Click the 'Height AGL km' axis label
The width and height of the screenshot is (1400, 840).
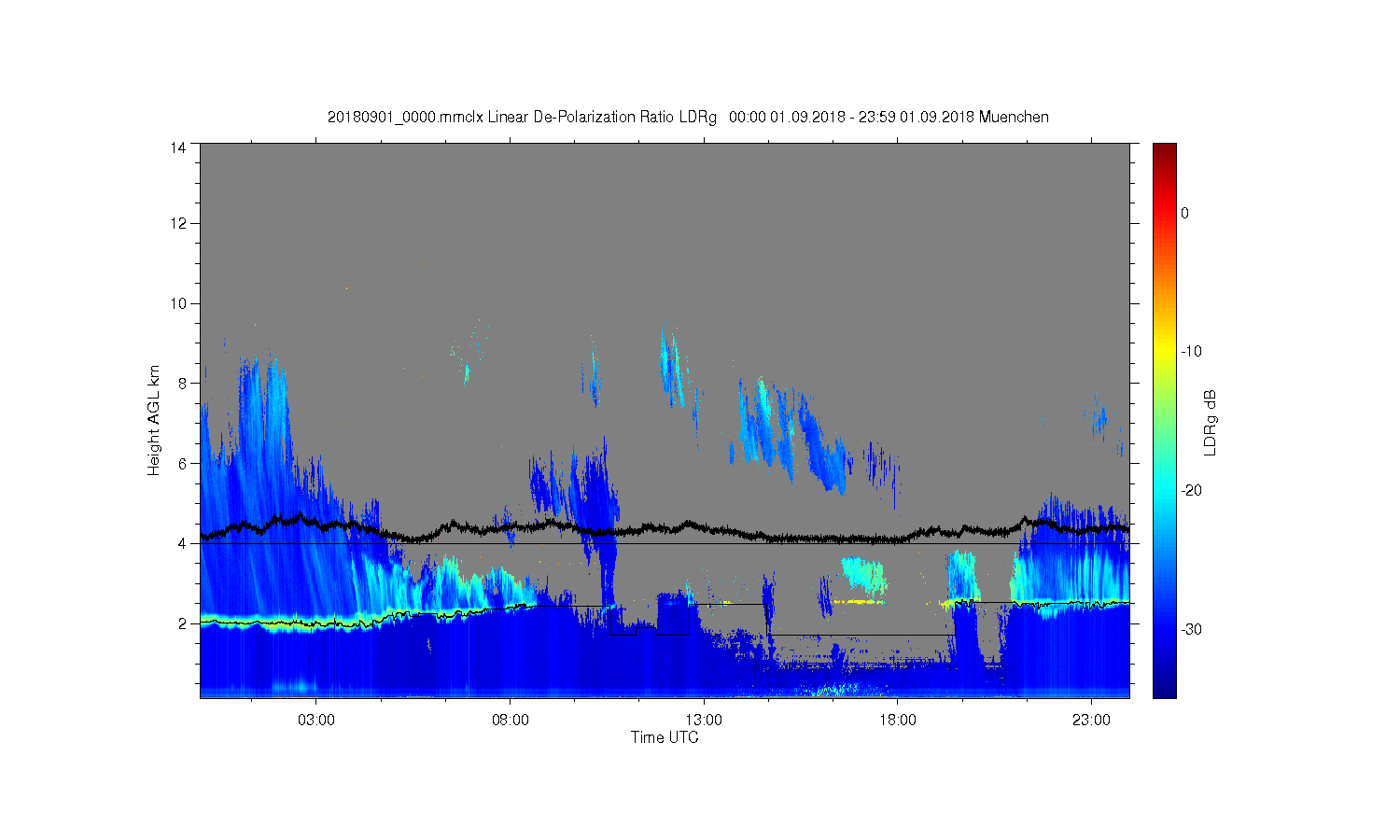pos(154,420)
